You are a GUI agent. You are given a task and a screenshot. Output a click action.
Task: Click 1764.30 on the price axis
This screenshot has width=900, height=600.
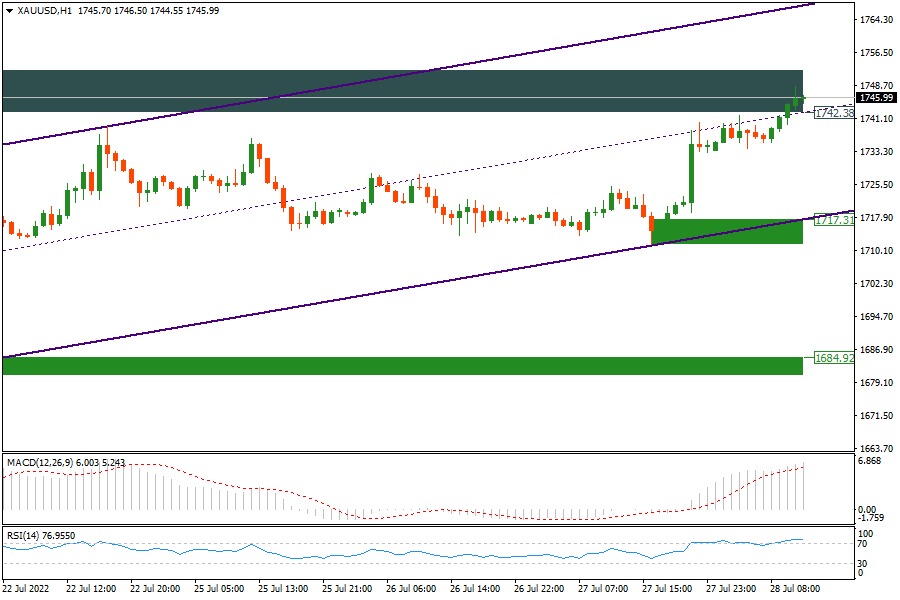point(875,20)
